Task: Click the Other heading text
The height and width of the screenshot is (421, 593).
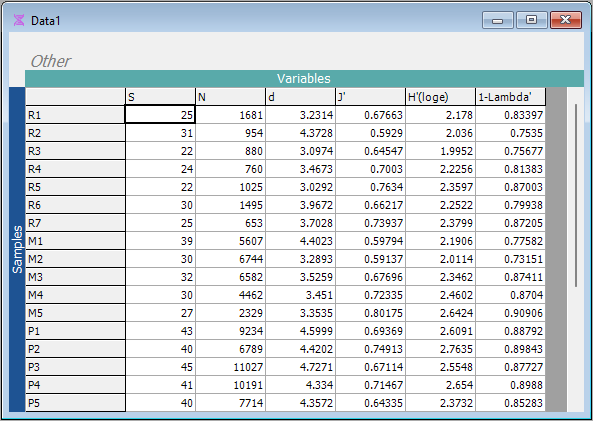Action: click(x=51, y=61)
